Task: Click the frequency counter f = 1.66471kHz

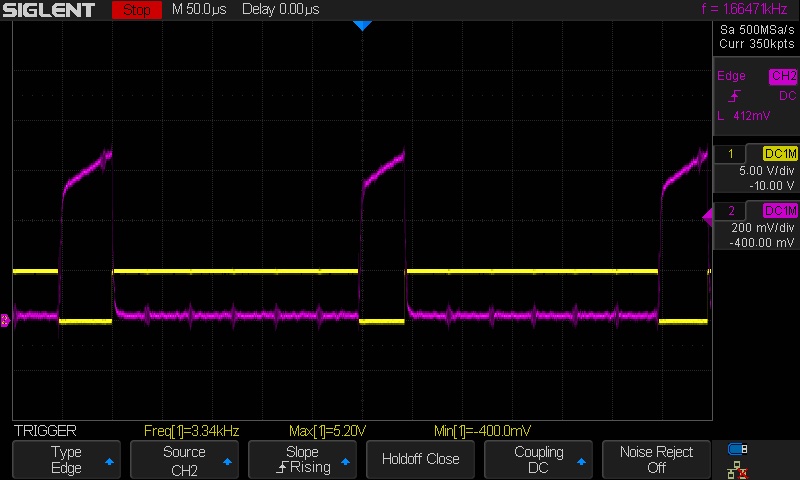Action: coord(744,9)
